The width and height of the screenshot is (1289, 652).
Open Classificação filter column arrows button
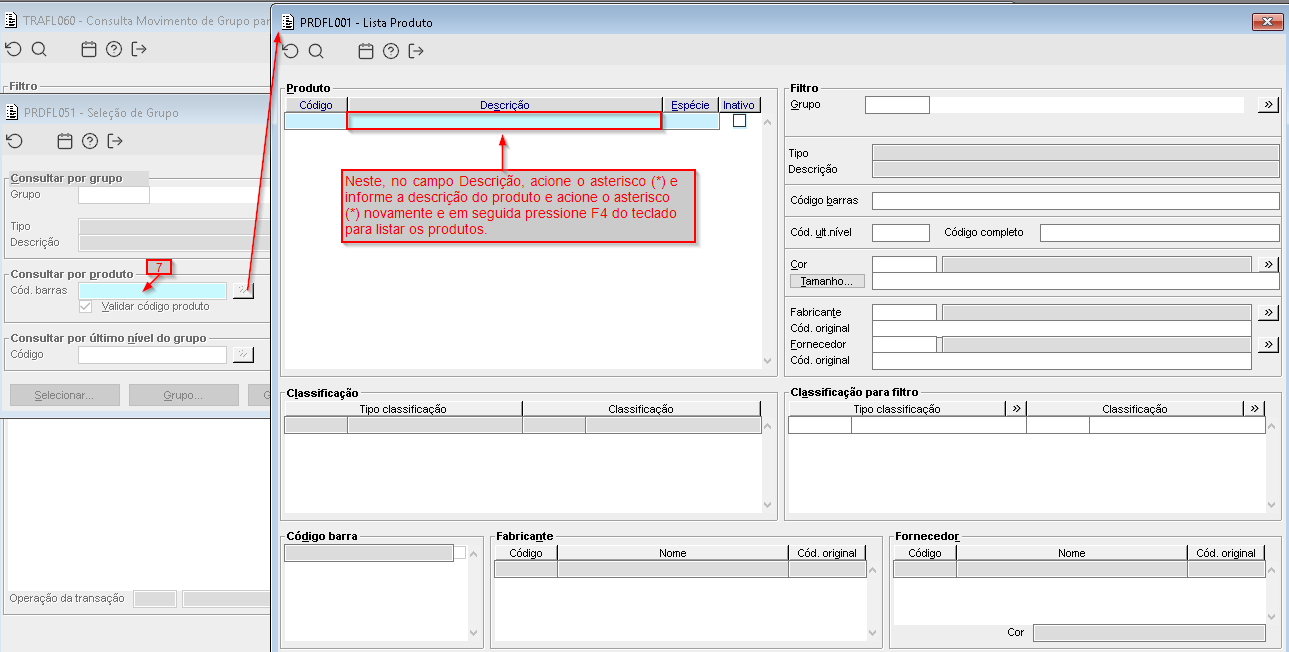pos(1254,408)
